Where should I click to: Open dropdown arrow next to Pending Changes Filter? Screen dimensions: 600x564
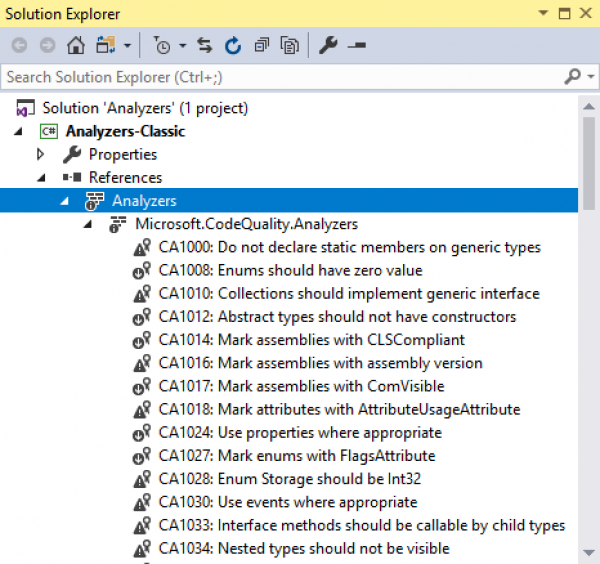pyautogui.click(x=183, y=46)
